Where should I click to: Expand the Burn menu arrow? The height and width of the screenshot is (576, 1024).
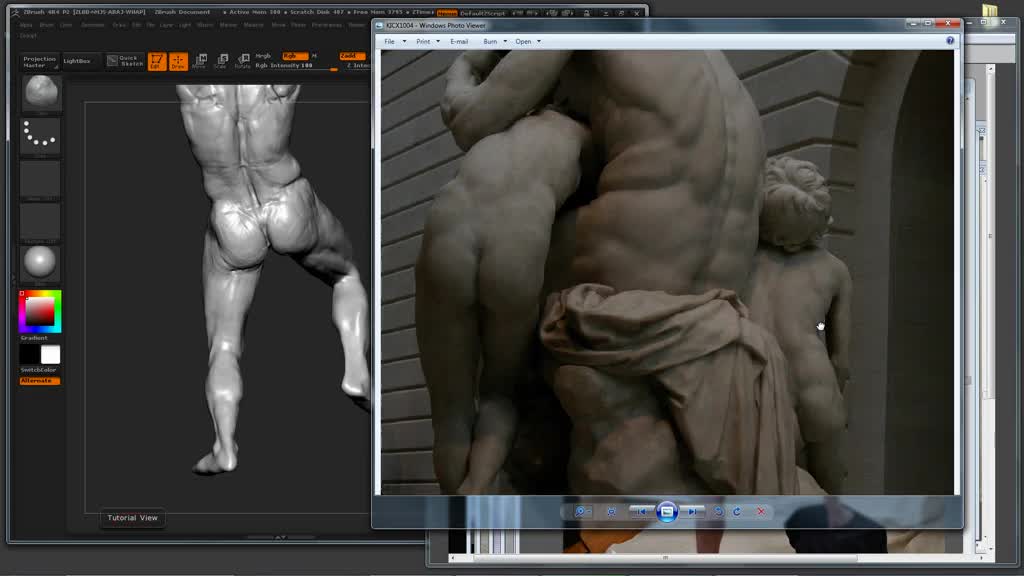click(505, 41)
